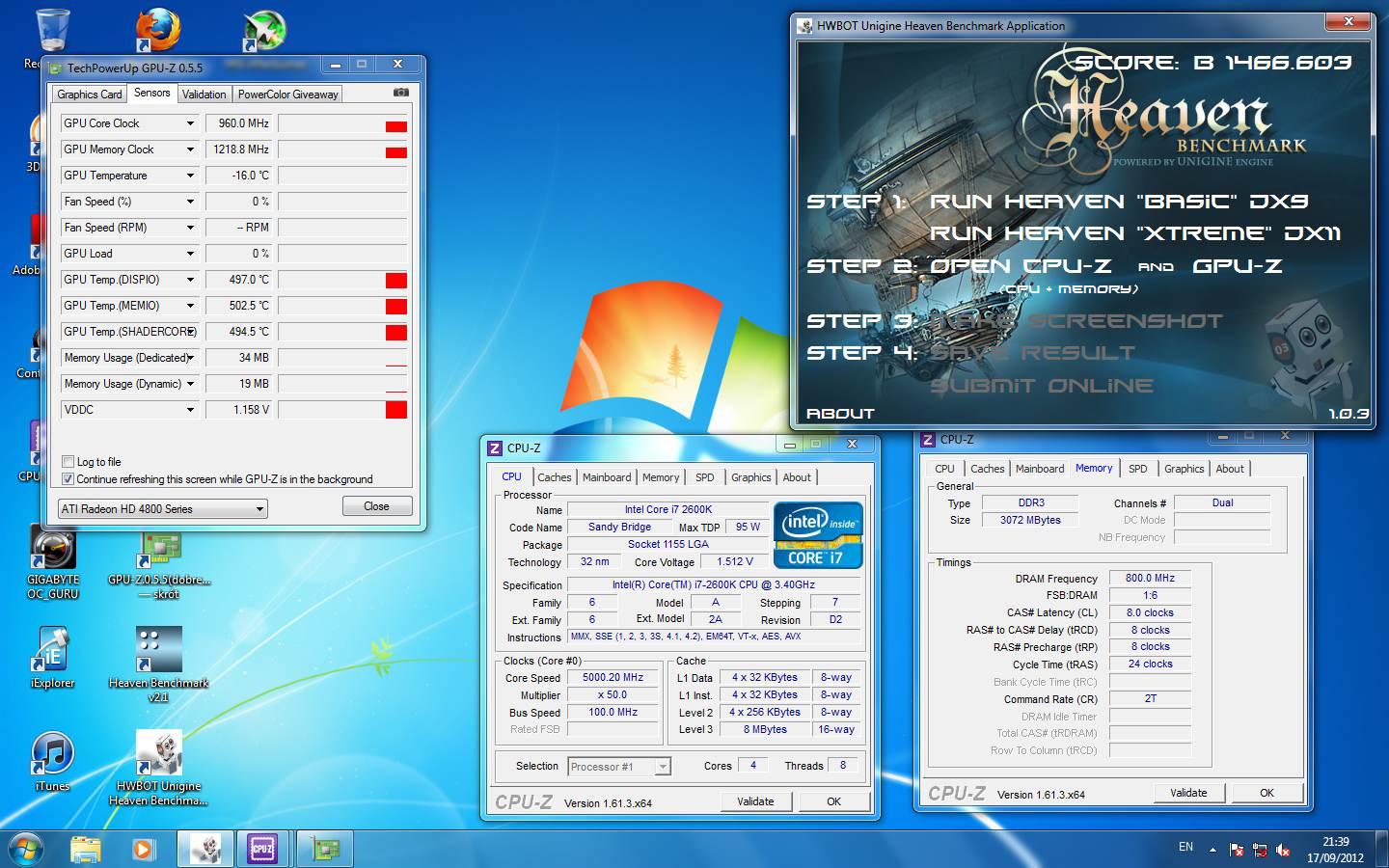The width and height of the screenshot is (1389, 868).
Task: Click the Intel Core i7 logo in CPU-Z
Action: (817, 534)
